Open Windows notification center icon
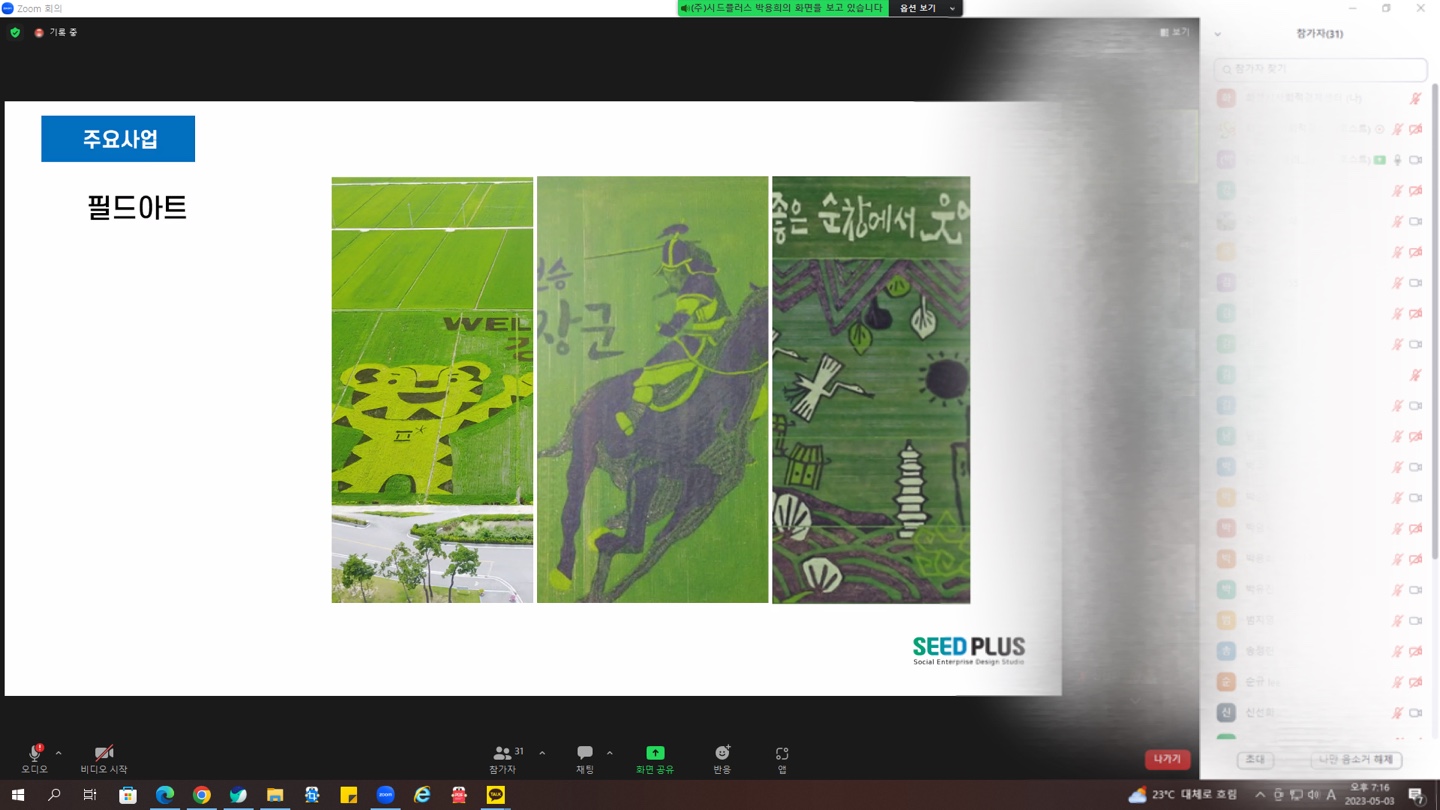The height and width of the screenshot is (810, 1440). (1417, 796)
